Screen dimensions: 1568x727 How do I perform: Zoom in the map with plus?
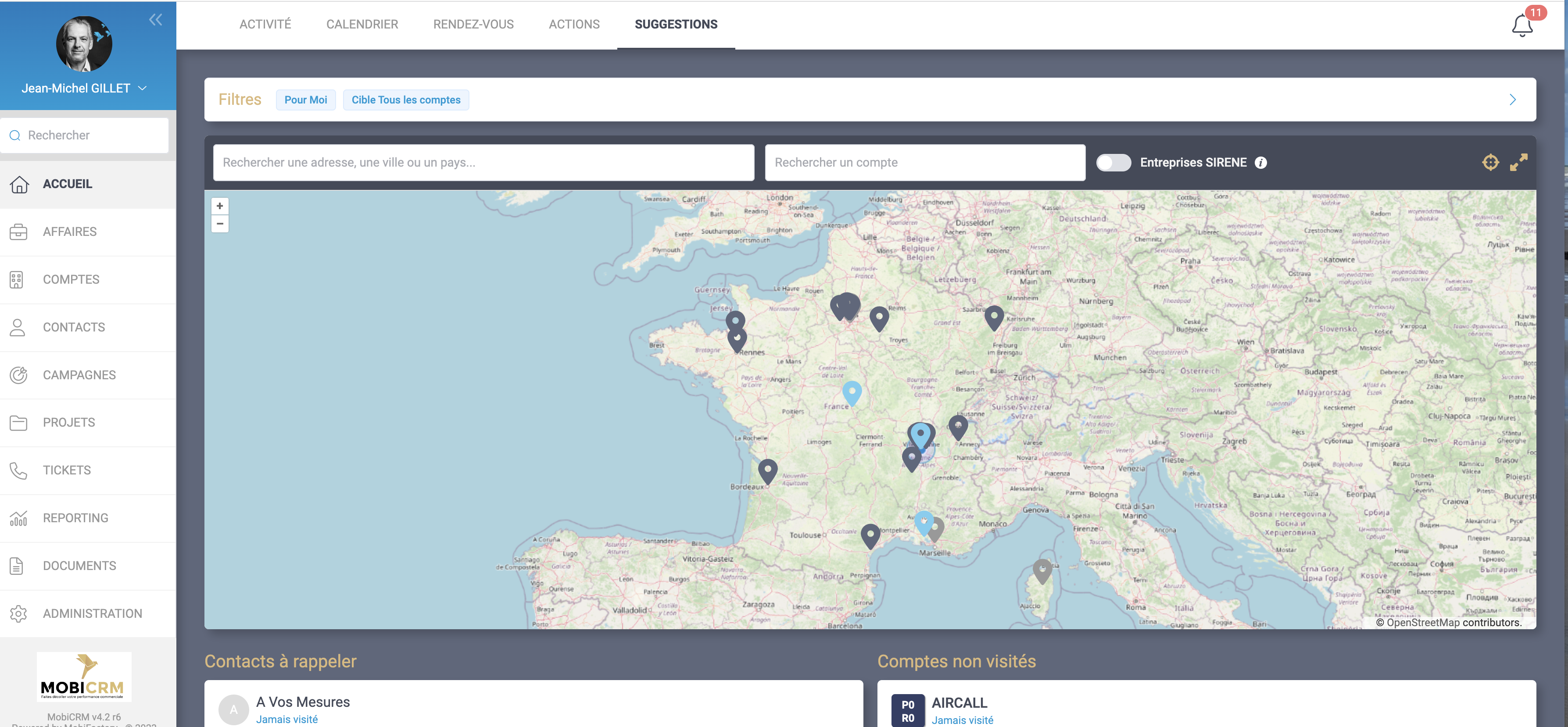(x=220, y=206)
